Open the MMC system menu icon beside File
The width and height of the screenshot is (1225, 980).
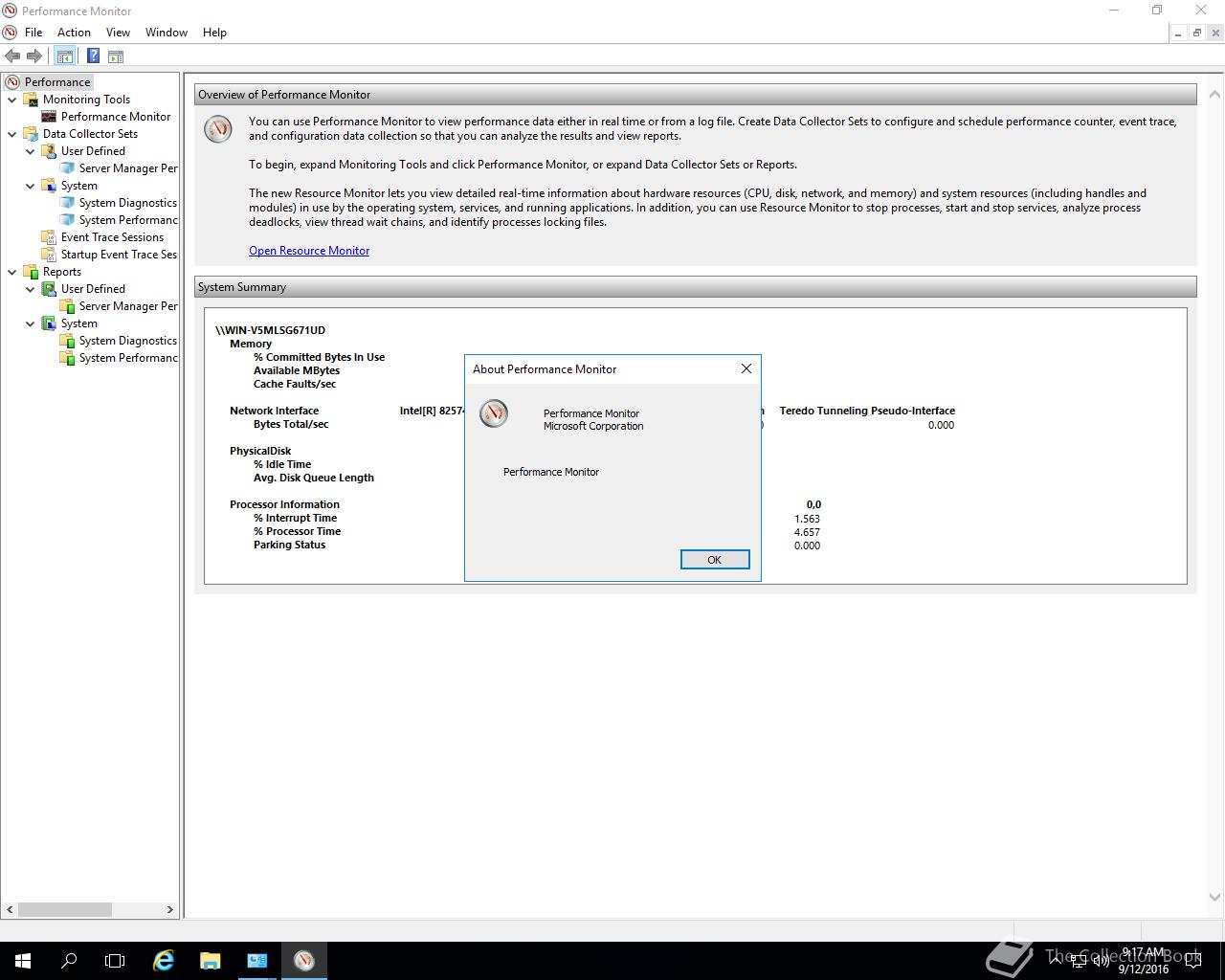[10, 33]
